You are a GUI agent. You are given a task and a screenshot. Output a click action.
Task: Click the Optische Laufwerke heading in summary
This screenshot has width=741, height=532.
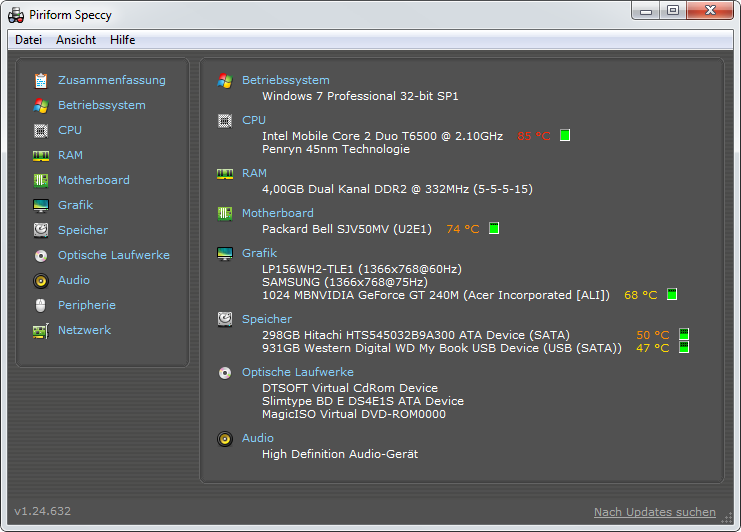(x=298, y=372)
